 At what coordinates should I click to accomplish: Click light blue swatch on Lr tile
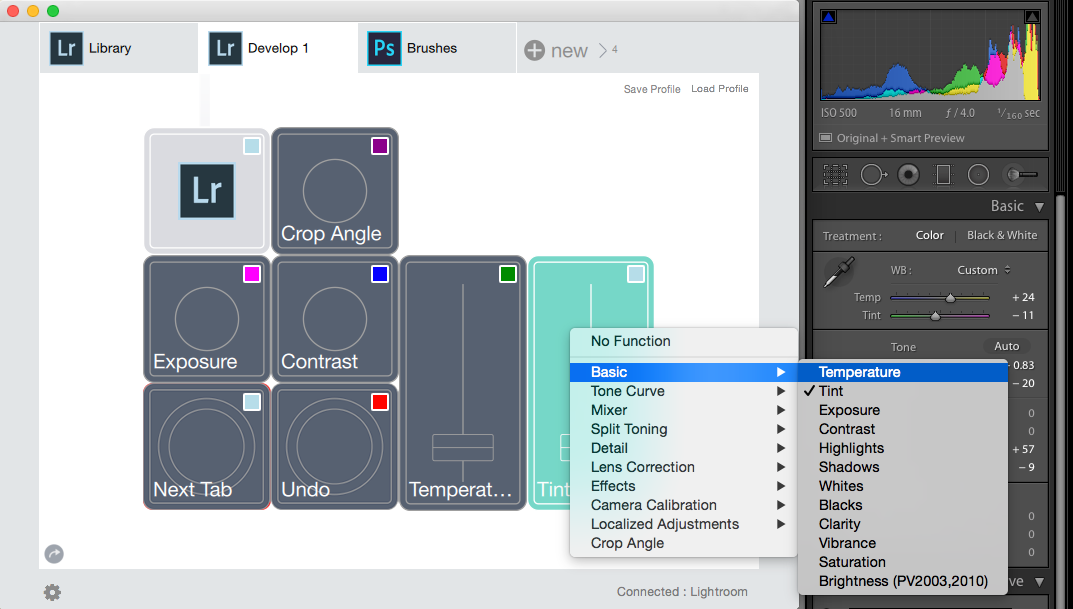click(252, 146)
